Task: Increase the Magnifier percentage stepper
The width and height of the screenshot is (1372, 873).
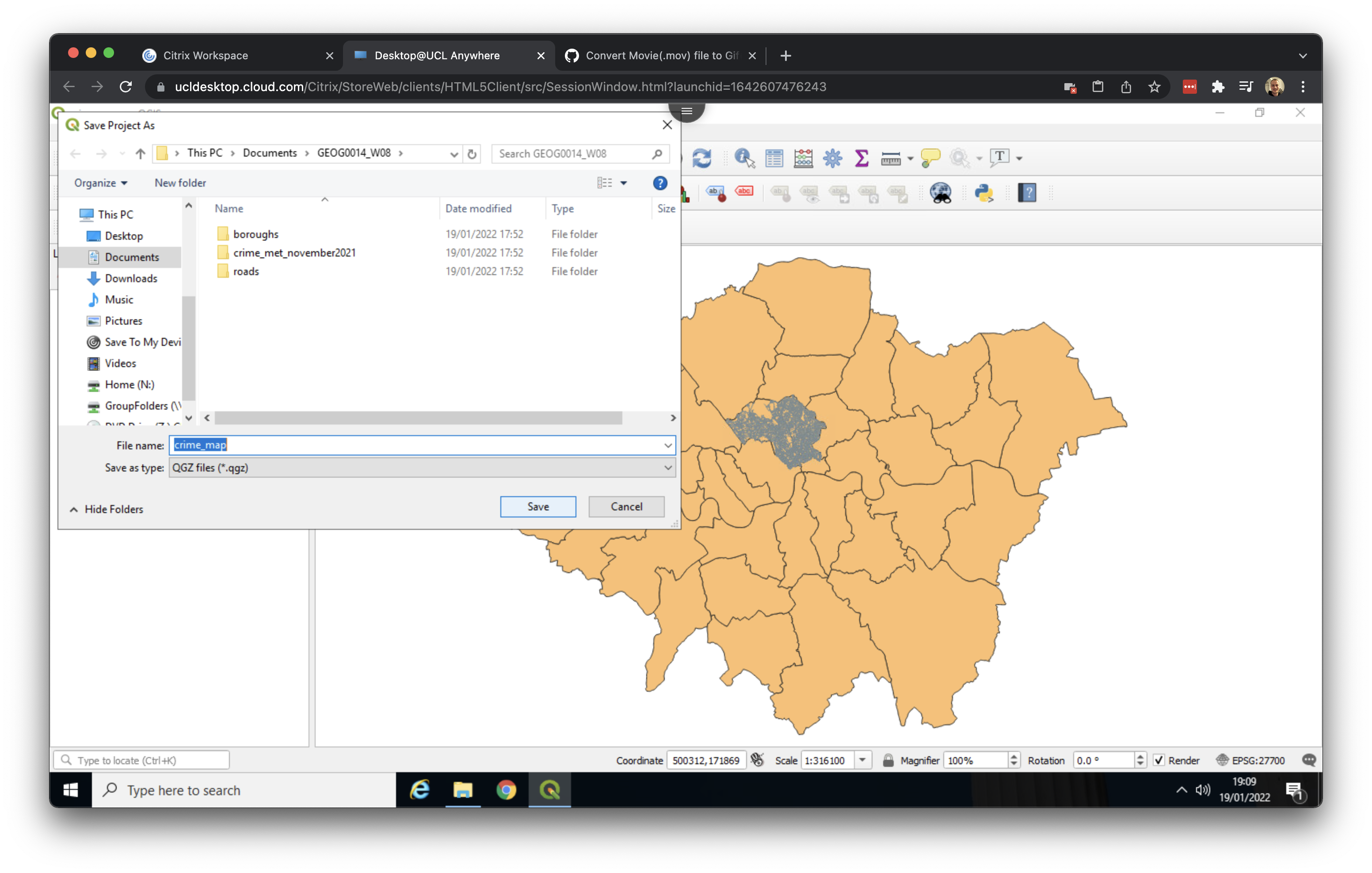Action: (x=1014, y=757)
